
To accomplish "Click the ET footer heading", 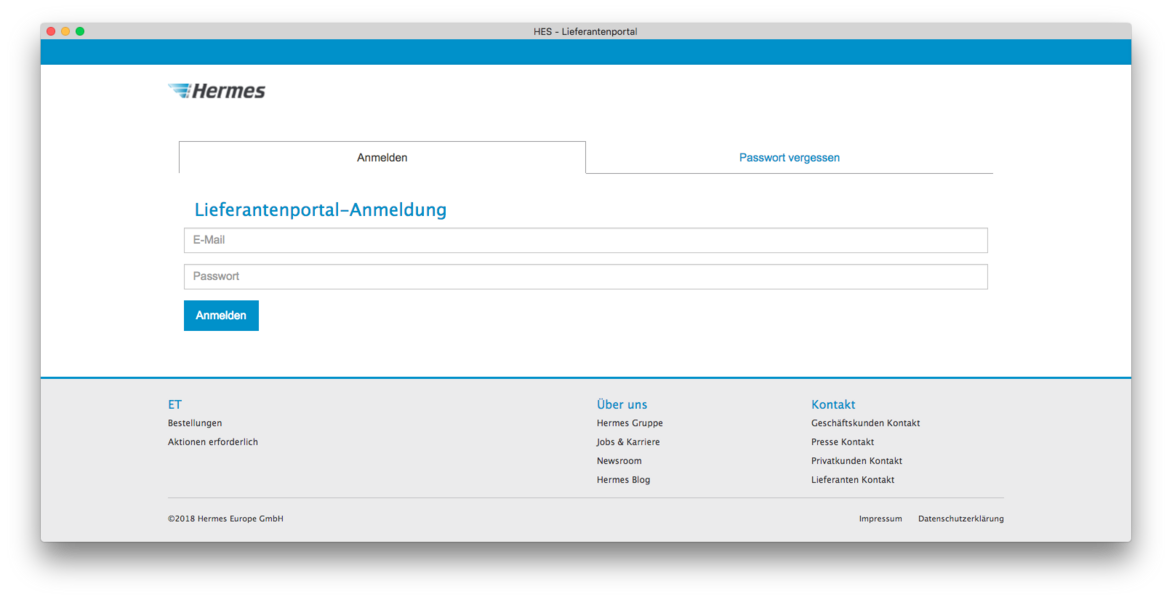I will [175, 404].
